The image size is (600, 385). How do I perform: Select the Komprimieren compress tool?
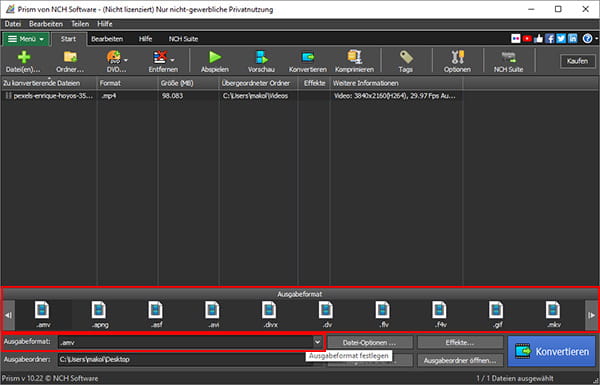pos(354,61)
